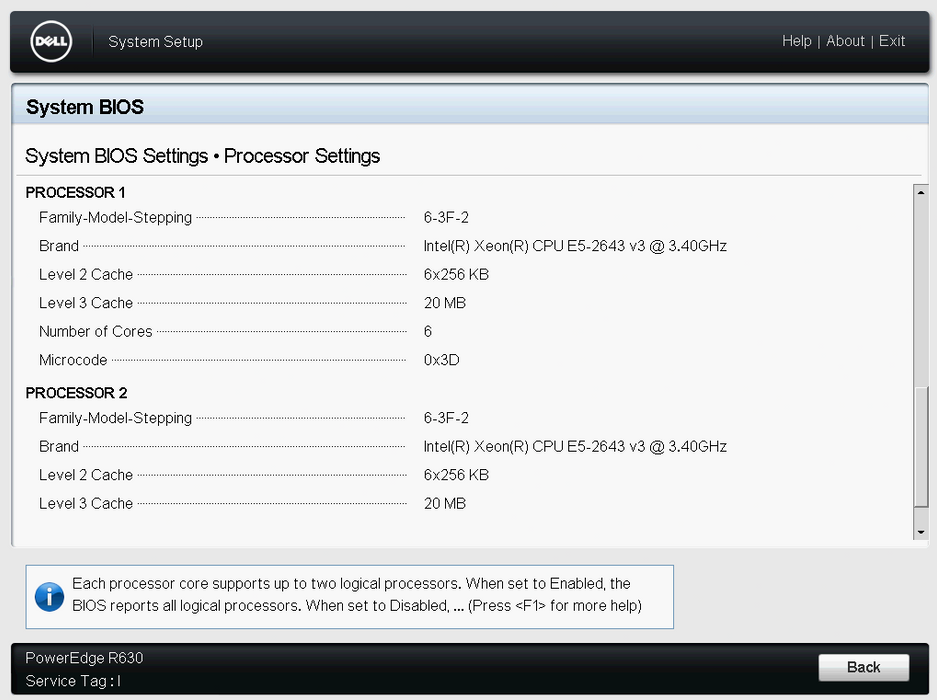Click the blue information icon
The width and height of the screenshot is (937, 700).
50,597
